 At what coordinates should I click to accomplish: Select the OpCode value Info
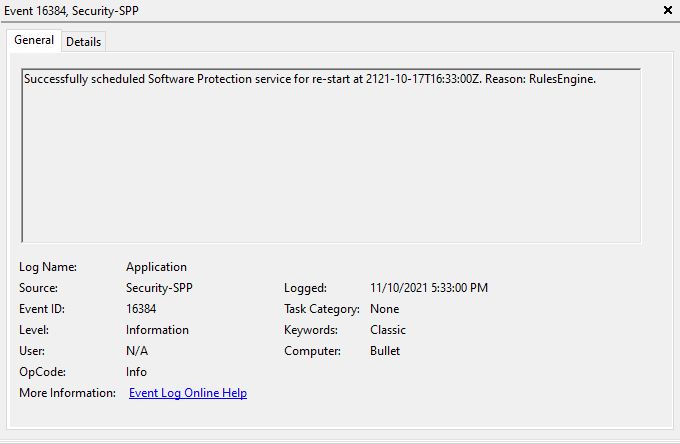point(136,372)
